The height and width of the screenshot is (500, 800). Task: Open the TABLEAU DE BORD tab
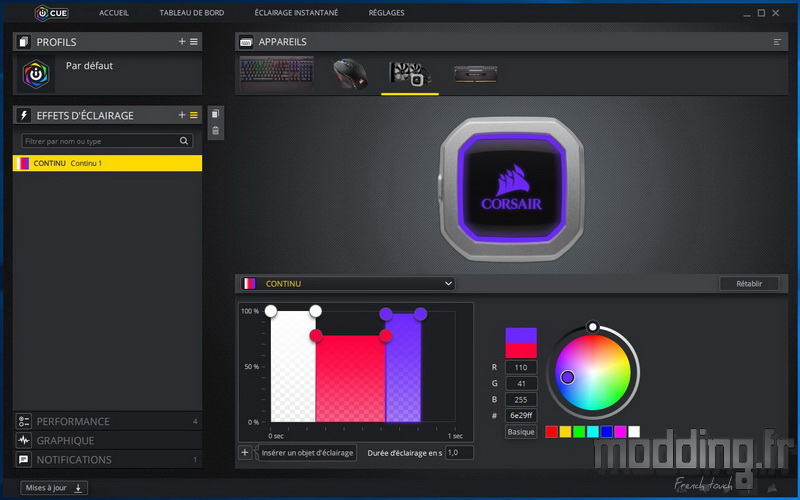(191, 13)
